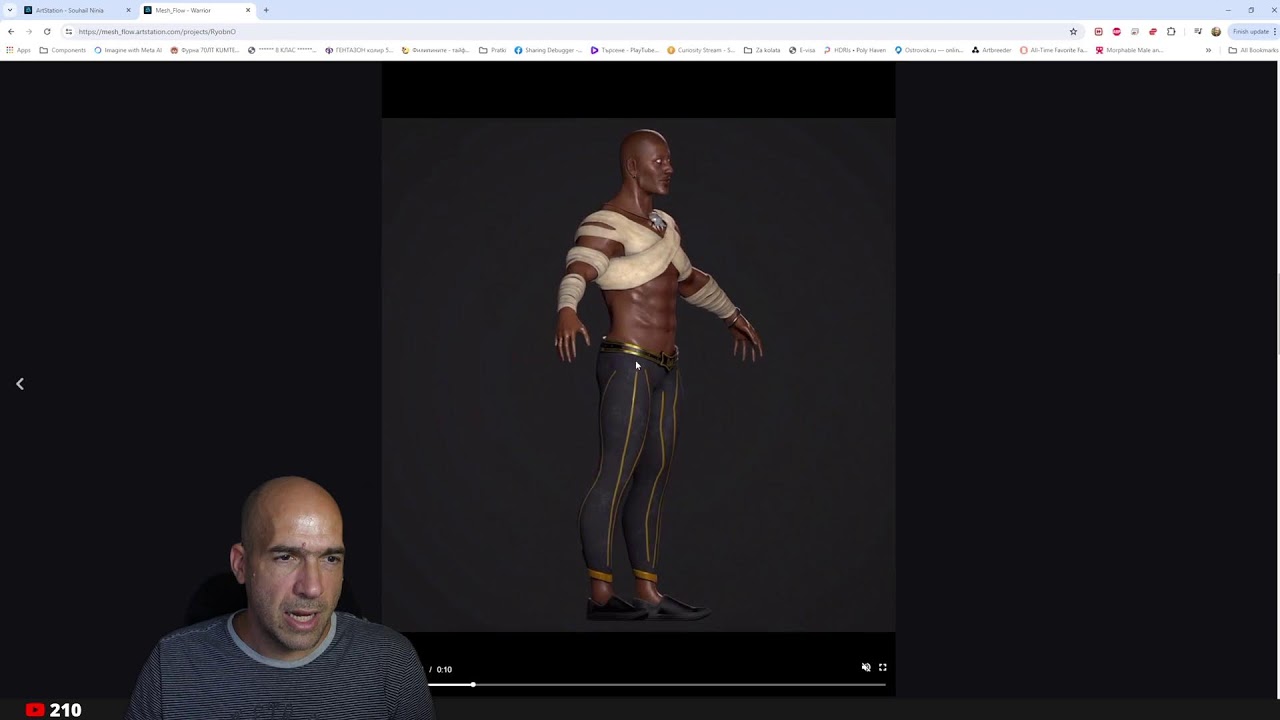Open the Chrome profile avatar
This screenshot has height=720, width=1280.
coord(1216,31)
